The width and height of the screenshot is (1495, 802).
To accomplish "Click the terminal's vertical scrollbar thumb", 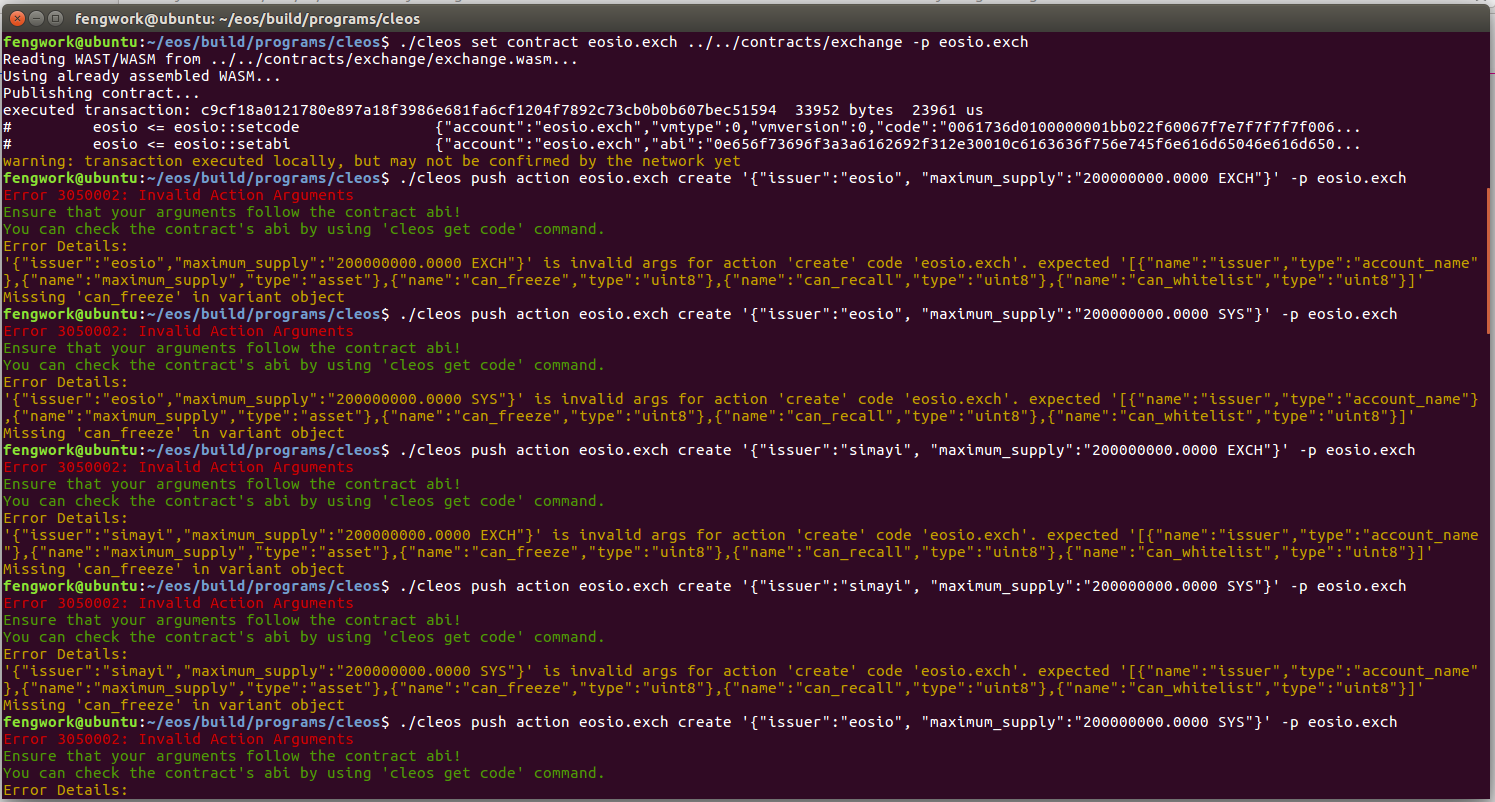I will (x=1490, y=260).
